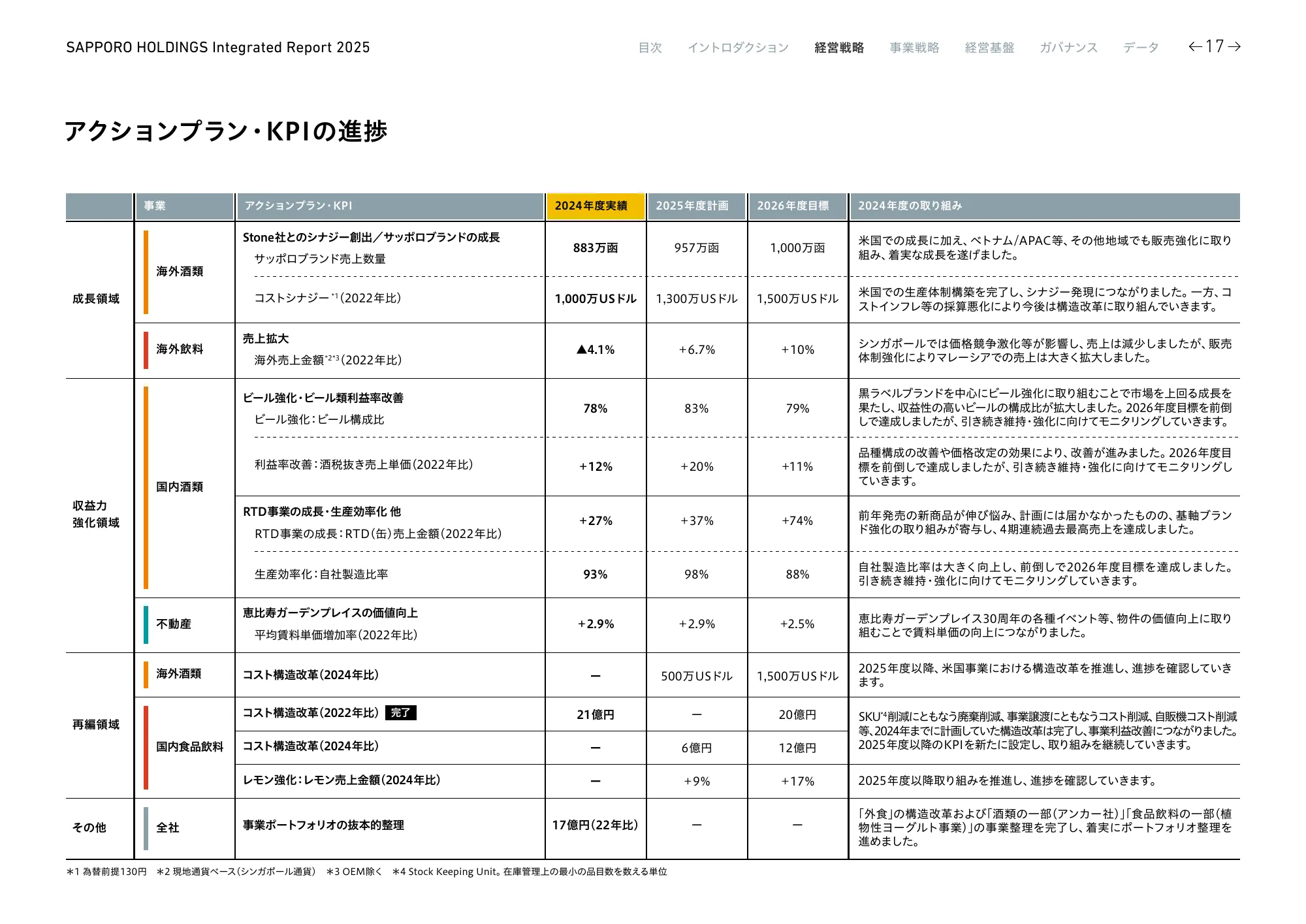Click the 海外飲料 red color bar
The height and width of the screenshot is (924, 1306).
pyautogui.click(x=146, y=350)
